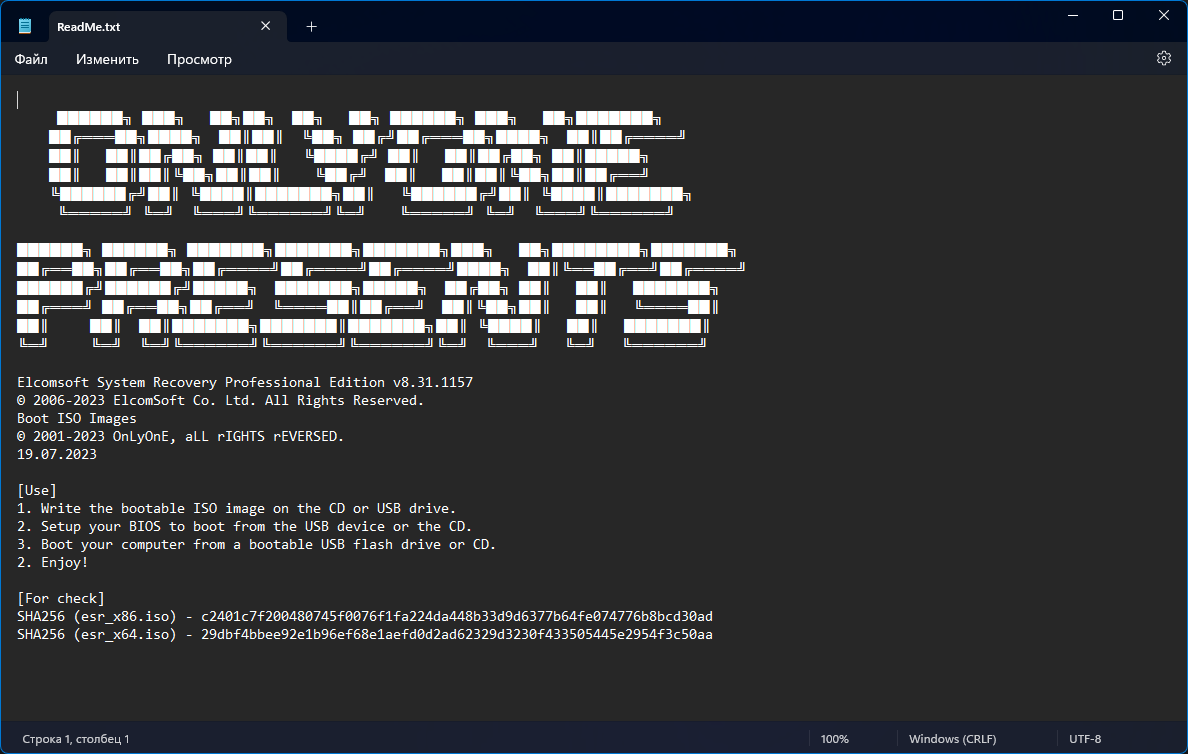
Task: Click the OnLyOnE rights reversed line
Action: (x=180, y=436)
